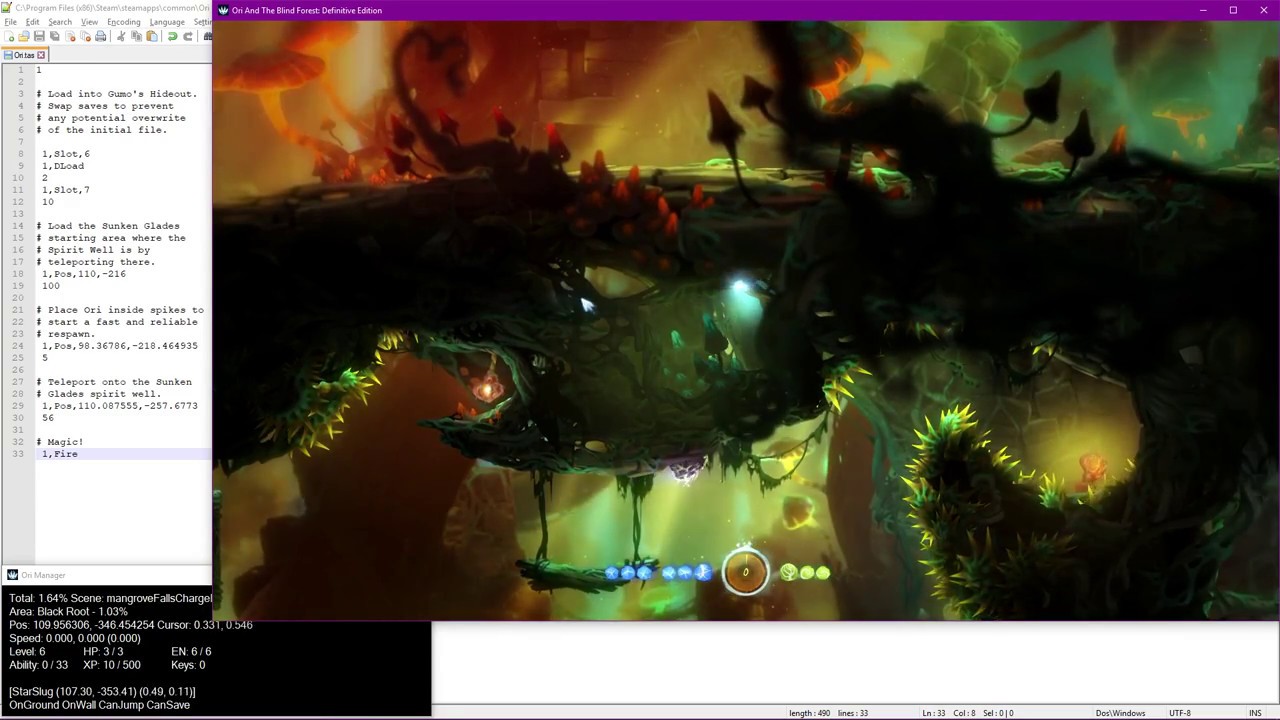Image resolution: width=1280 pixels, height=720 pixels.
Task: Click the 'XP: 10 / 500' readout
Action: click(112, 665)
